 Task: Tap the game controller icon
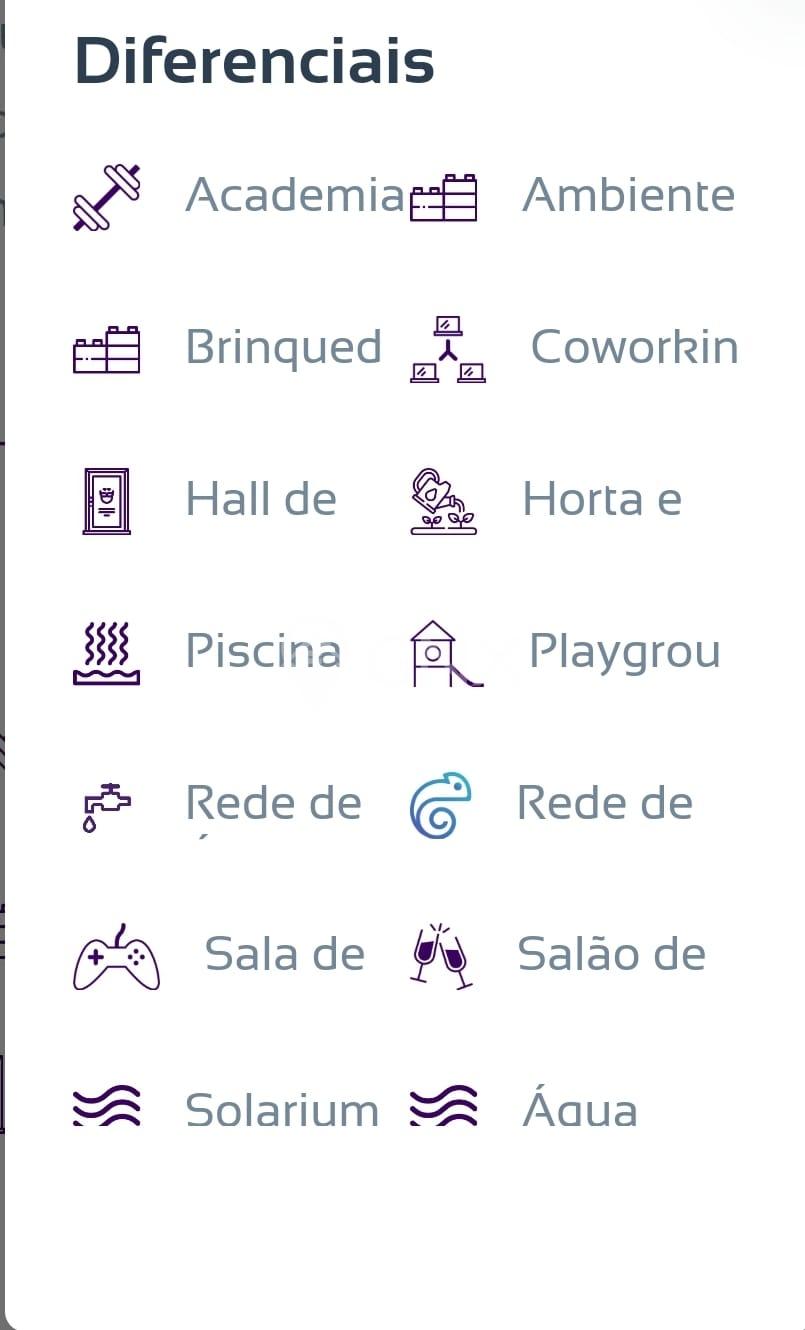[116, 957]
